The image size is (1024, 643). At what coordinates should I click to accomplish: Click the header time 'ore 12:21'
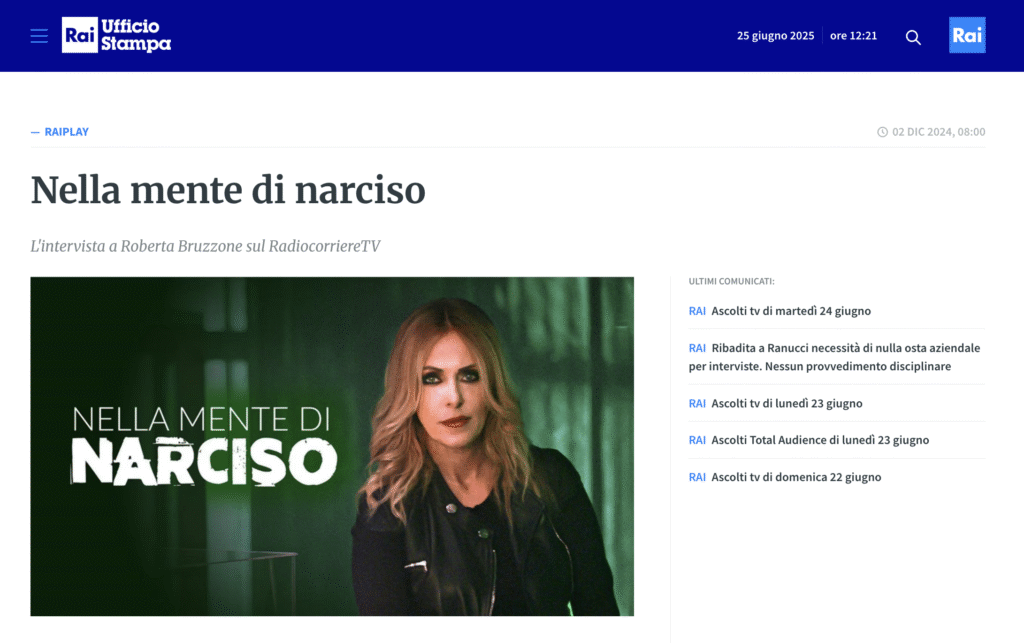click(x=853, y=36)
